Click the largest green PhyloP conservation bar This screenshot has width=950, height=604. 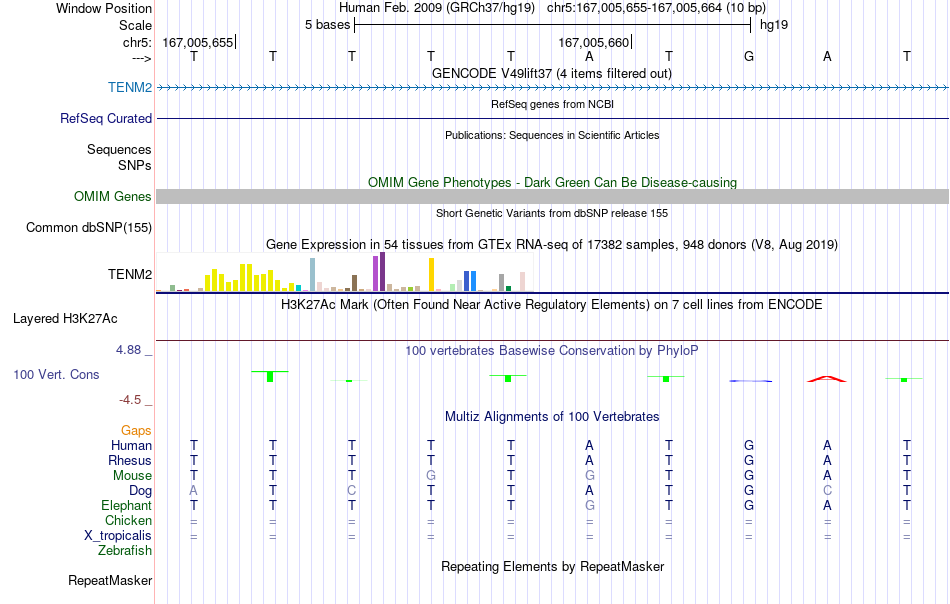[270, 376]
